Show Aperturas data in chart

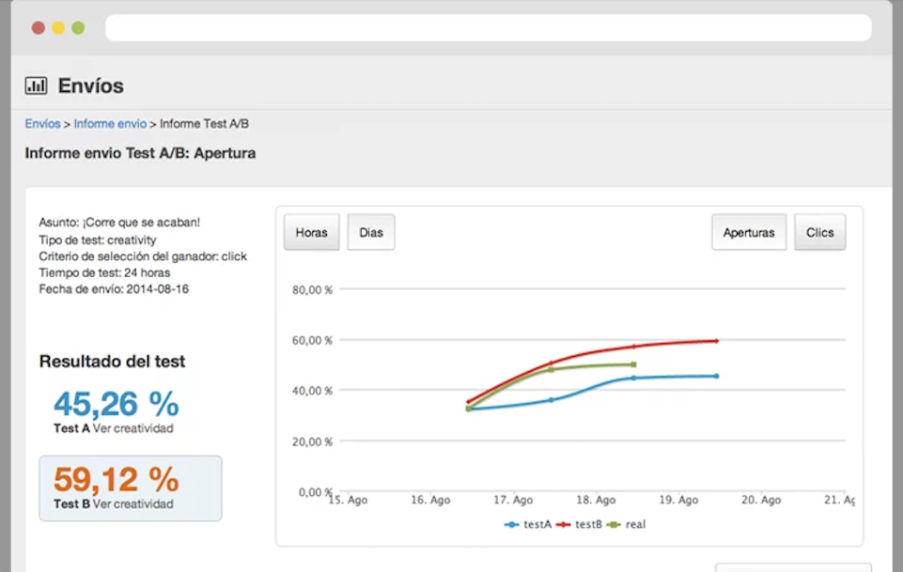pyautogui.click(x=749, y=232)
